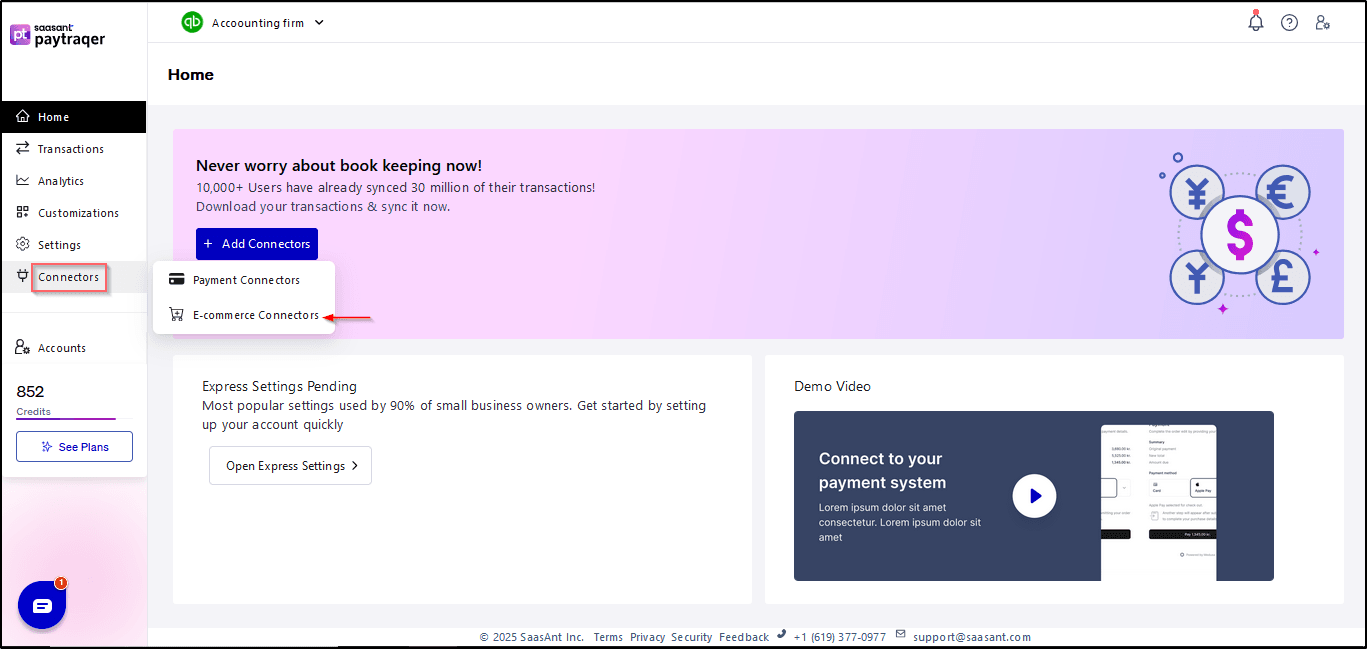Open Express Settings
The height and width of the screenshot is (649, 1367).
[x=290, y=466]
